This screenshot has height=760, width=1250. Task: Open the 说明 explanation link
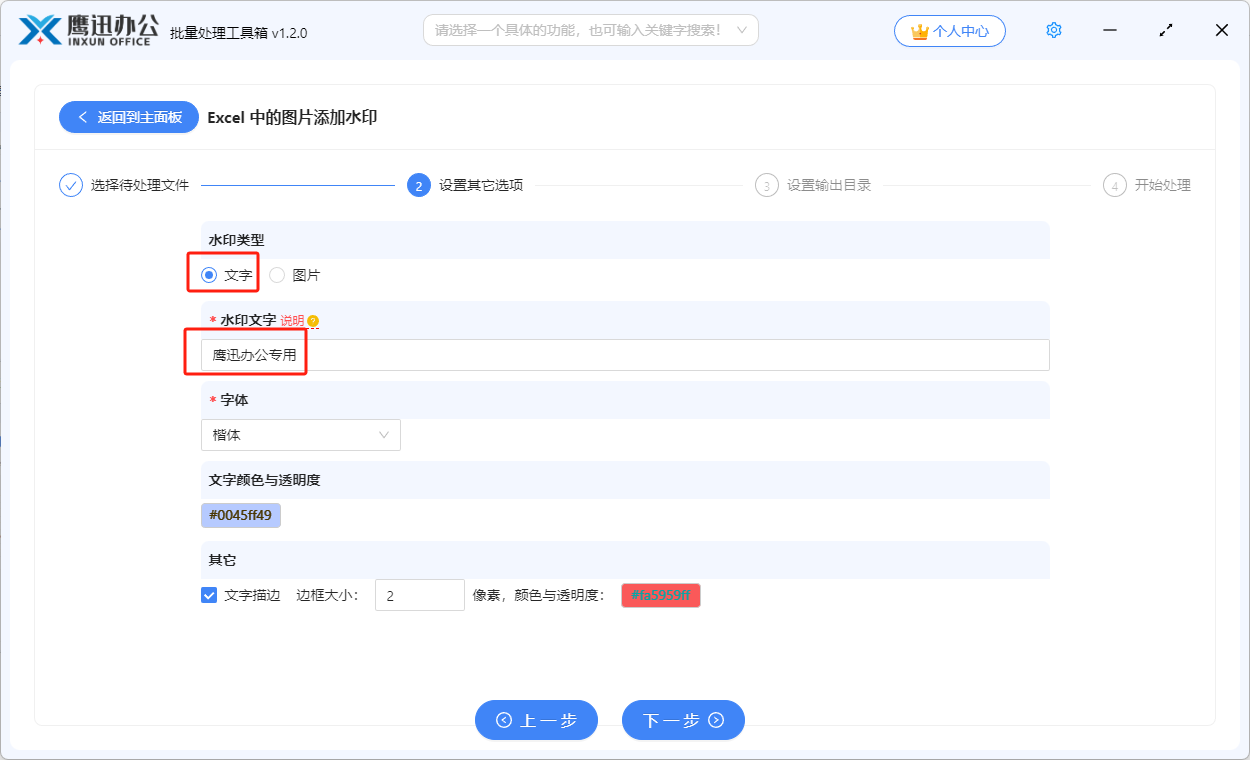pos(292,321)
